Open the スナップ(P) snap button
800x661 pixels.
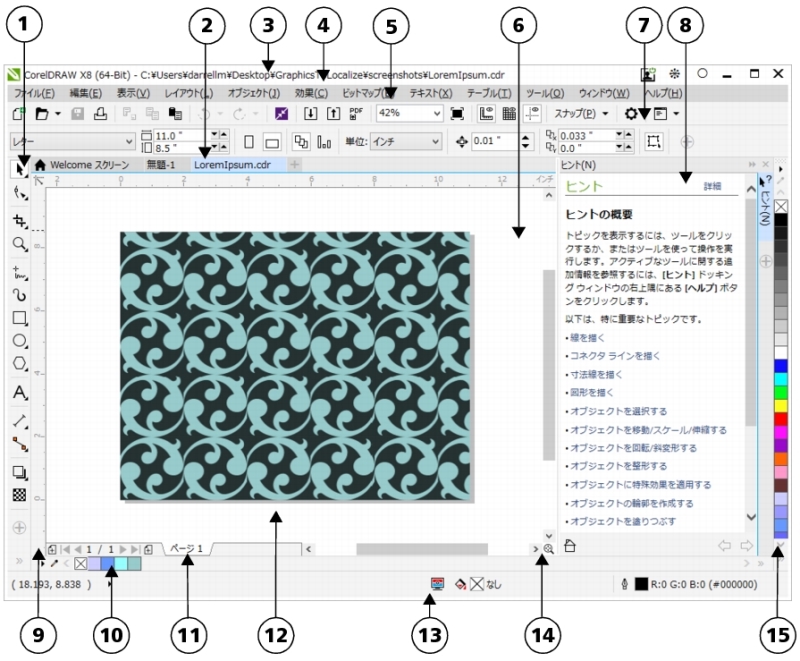click(581, 114)
